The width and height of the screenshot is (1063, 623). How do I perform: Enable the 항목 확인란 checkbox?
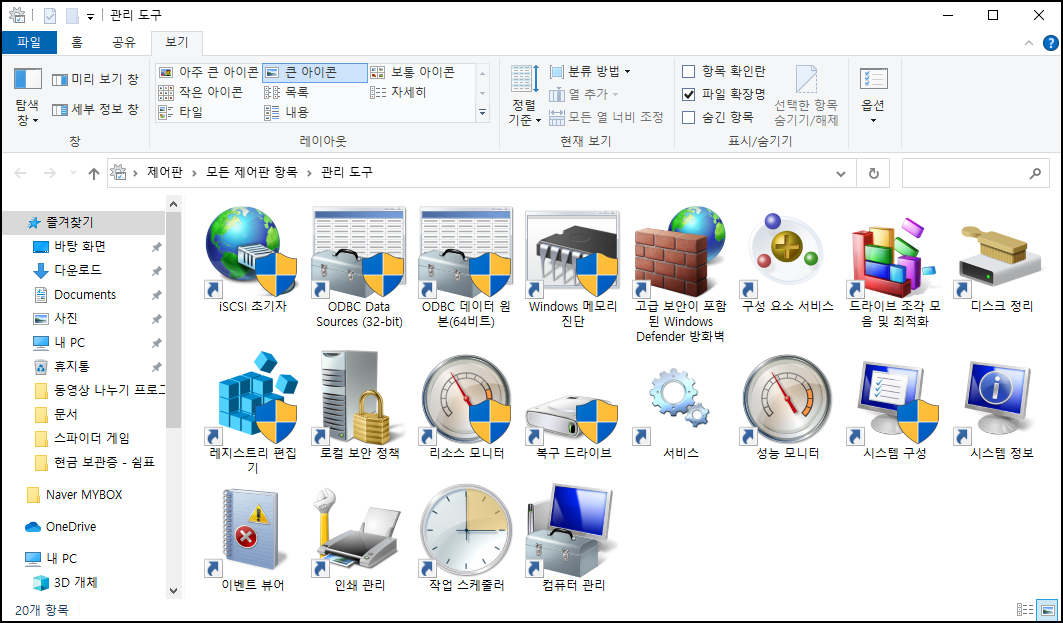688,71
